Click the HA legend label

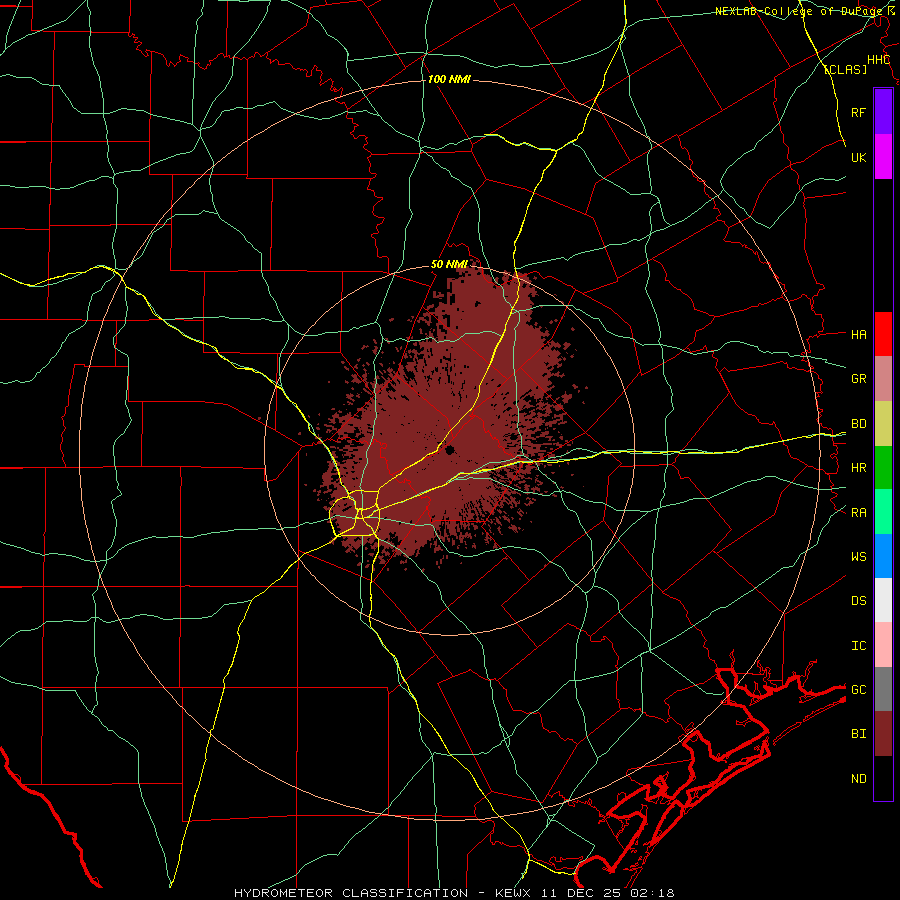pos(858,335)
